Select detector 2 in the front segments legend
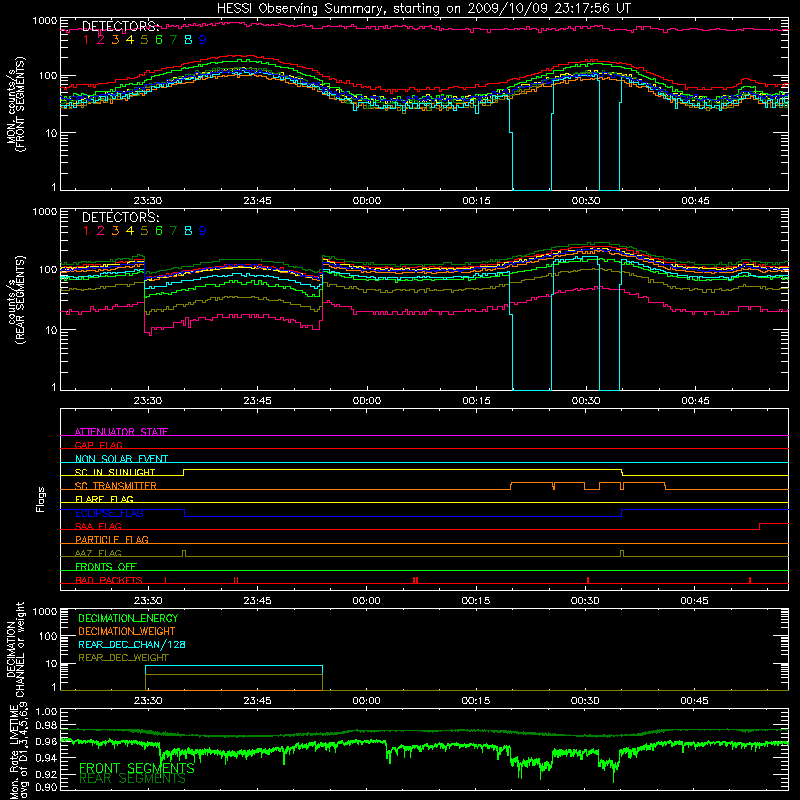 pyautogui.click(x=101, y=40)
